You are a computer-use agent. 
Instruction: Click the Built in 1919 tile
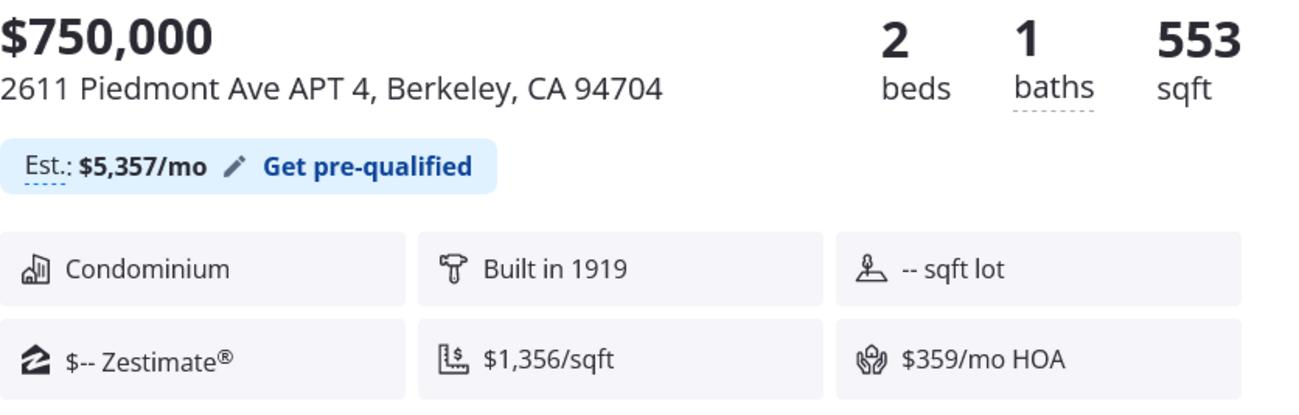[620, 269]
